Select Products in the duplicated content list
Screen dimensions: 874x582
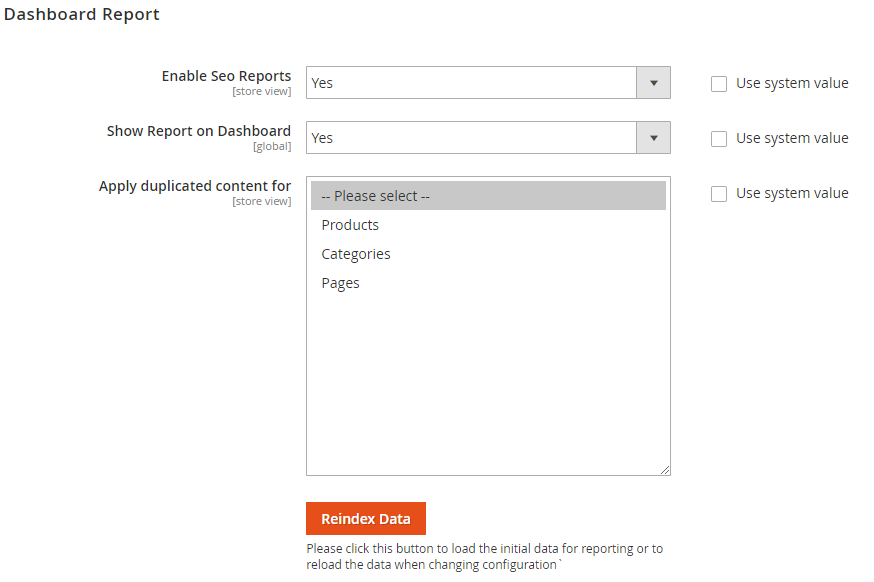click(350, 225)
